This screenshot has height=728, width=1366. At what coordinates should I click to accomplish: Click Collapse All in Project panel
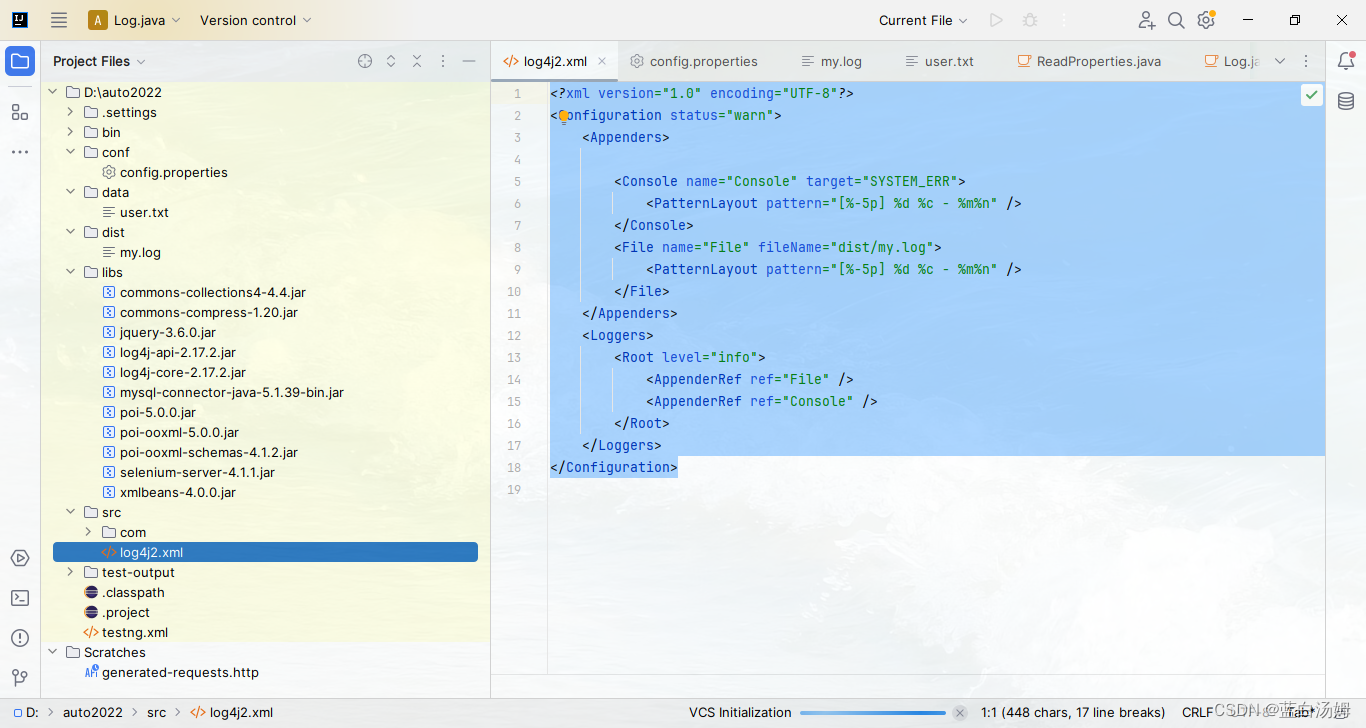click(x=417, y=61)
